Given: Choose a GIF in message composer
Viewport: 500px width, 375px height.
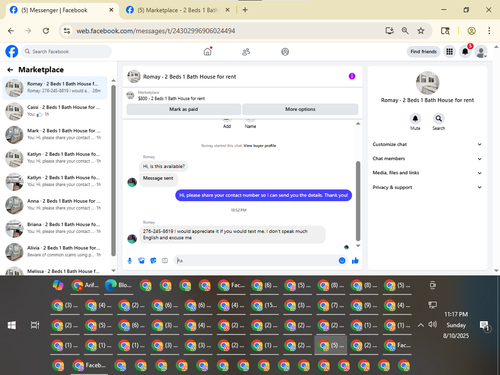Looking at the screenshot, I should [165, 261].
